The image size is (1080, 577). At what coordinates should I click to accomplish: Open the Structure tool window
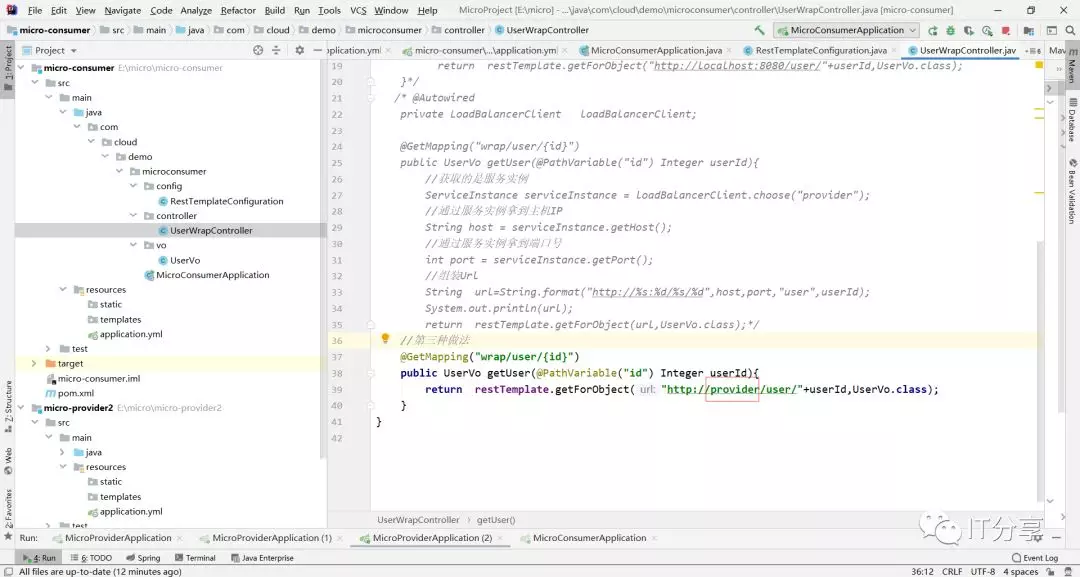[x=8, y=406]
